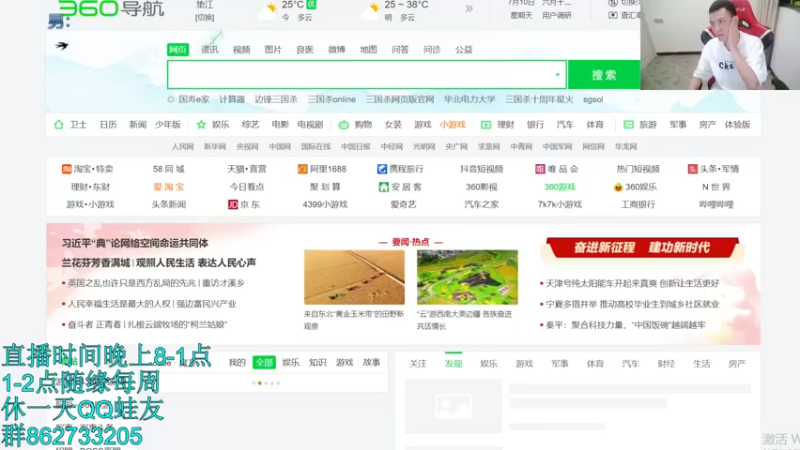Open the 人民网 news site link

183,146
